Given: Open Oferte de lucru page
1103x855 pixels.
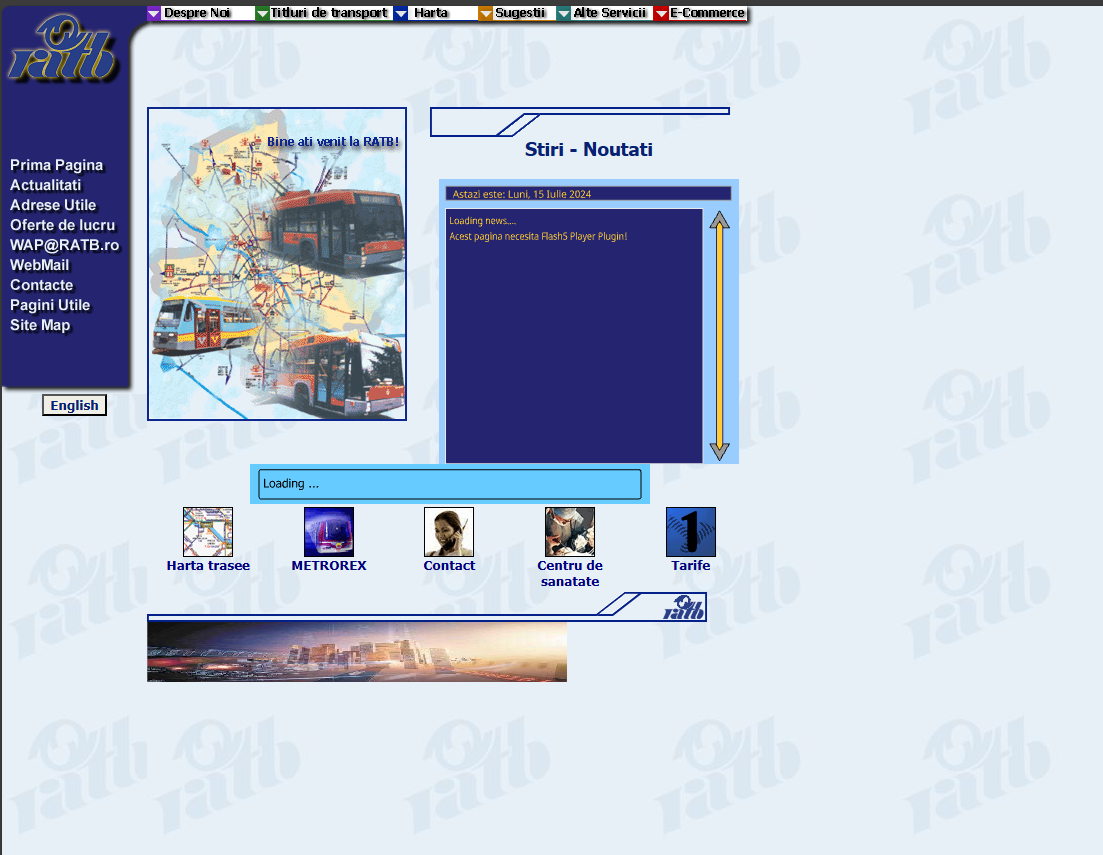Looking at the screenshot, I should tap(63, 225).
